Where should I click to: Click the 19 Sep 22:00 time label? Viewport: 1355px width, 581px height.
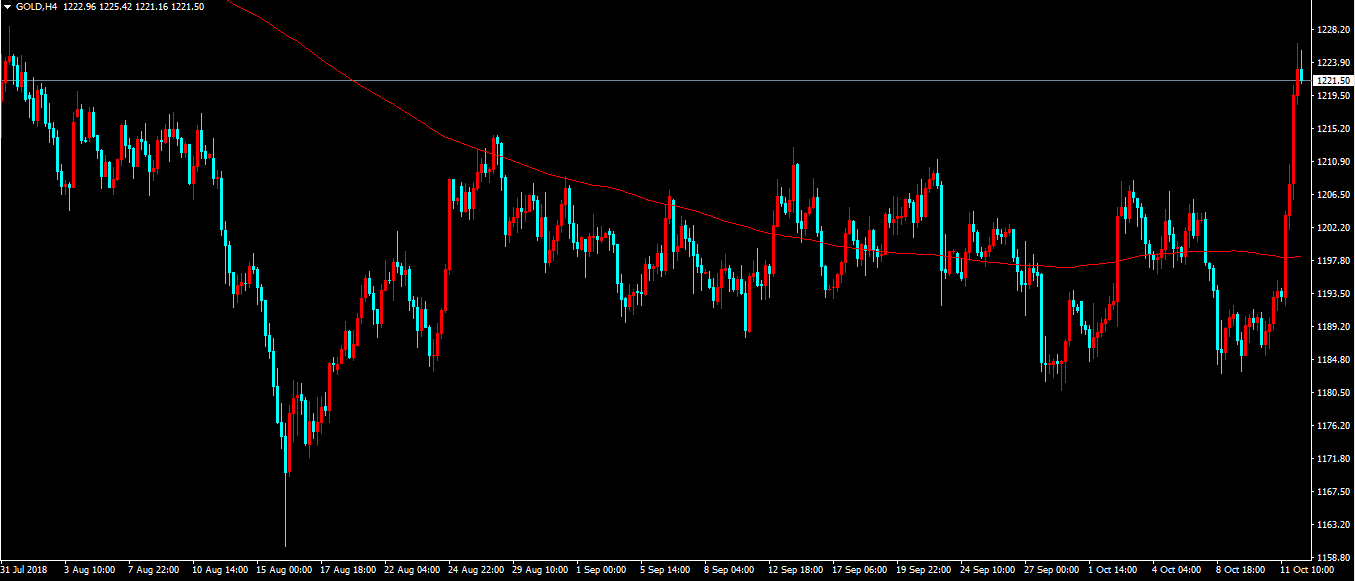click(925, 570)
